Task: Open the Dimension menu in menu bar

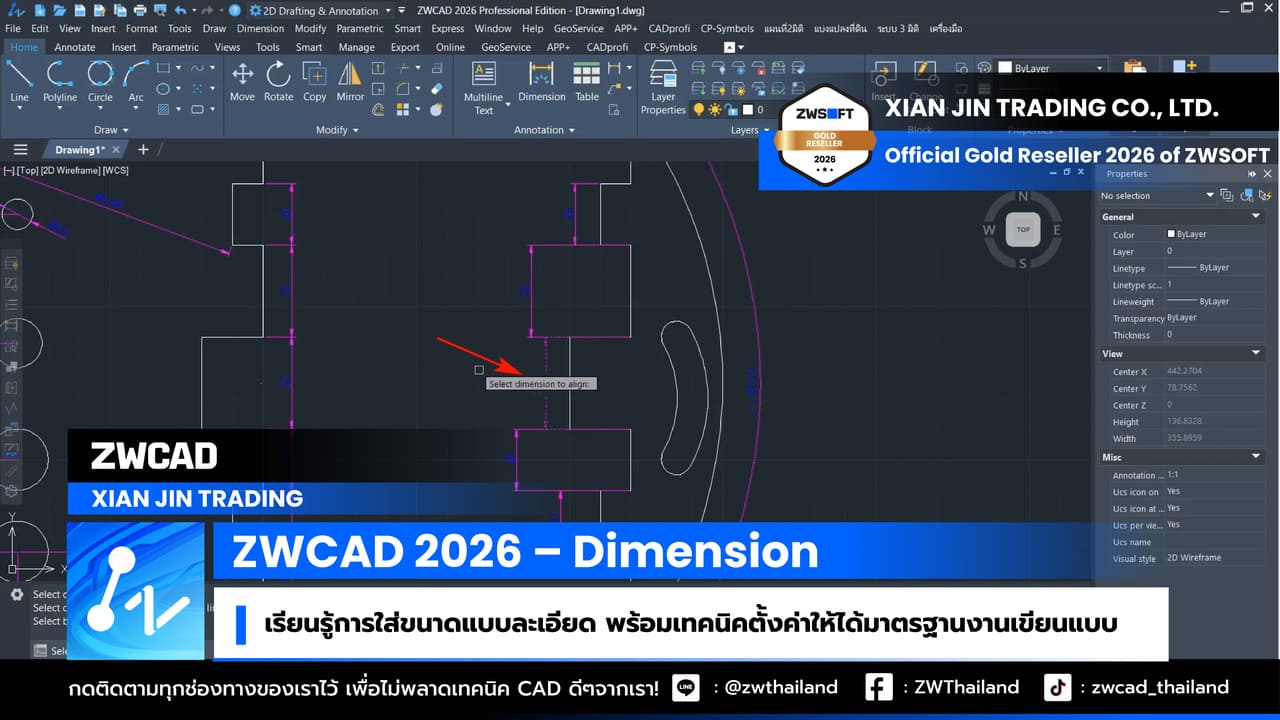Action: pos(260,29)
